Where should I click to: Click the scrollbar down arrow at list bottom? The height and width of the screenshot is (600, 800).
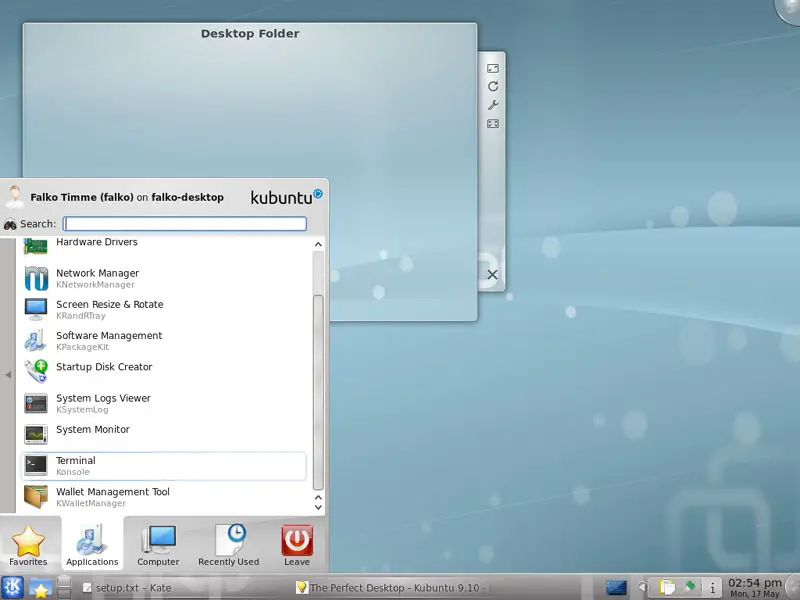[x=318, y=507]
